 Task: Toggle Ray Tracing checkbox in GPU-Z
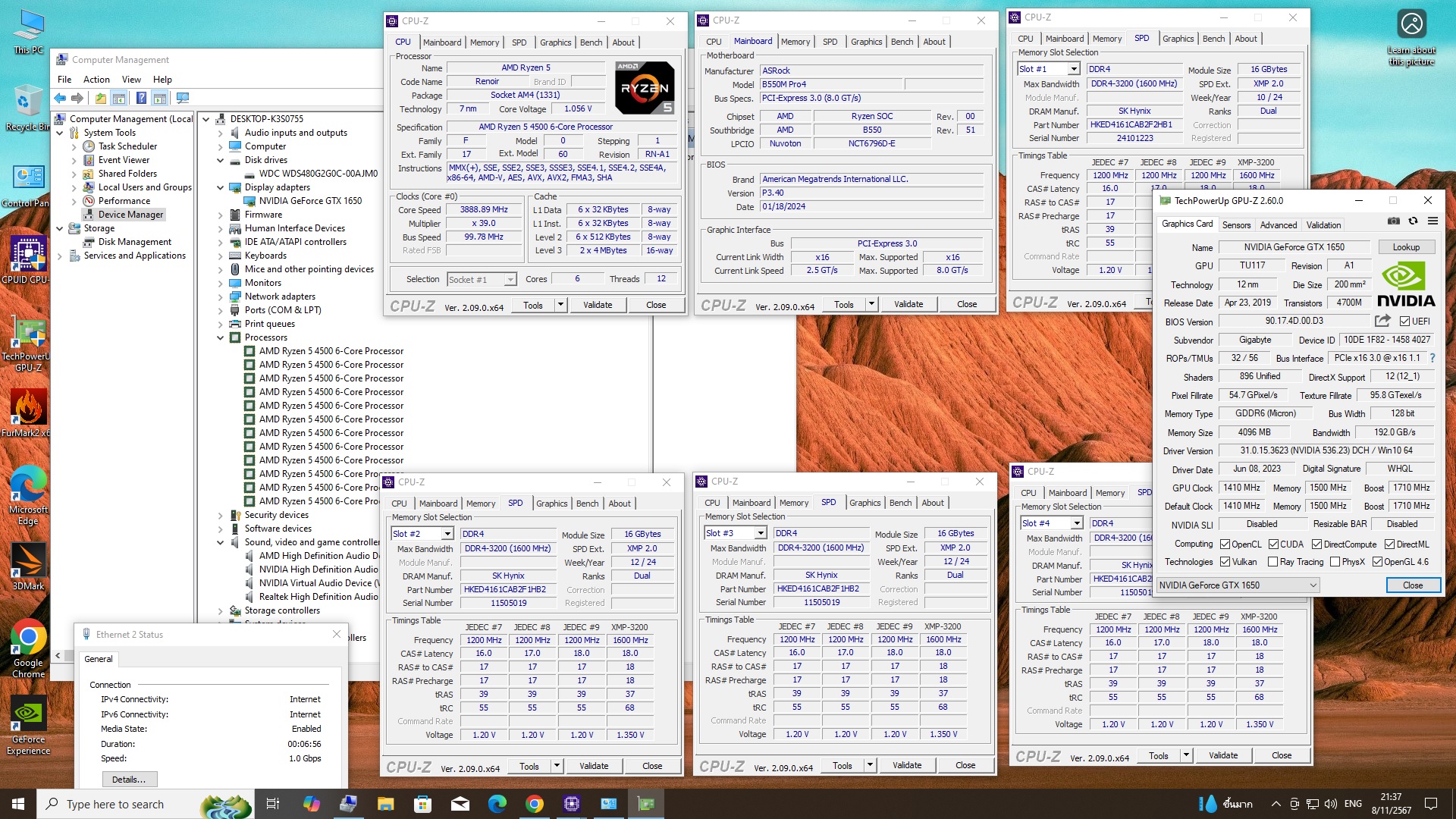point(1272,562)
